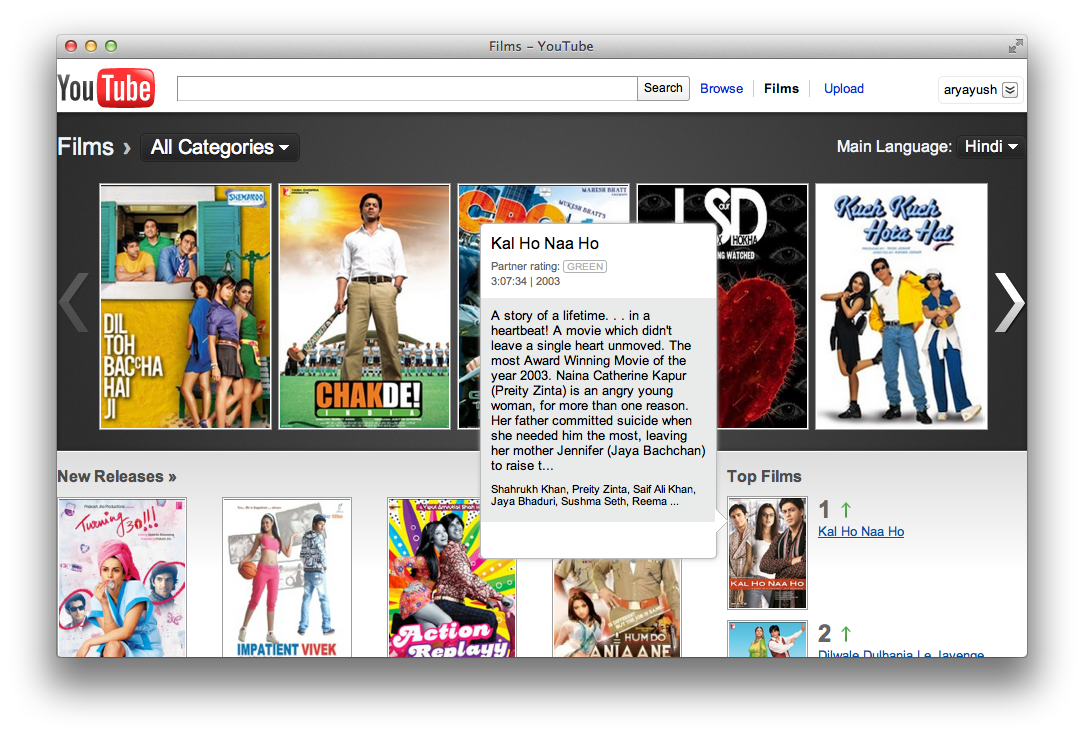
Task: Open the New Releases section link
Action: click(117, 476)
